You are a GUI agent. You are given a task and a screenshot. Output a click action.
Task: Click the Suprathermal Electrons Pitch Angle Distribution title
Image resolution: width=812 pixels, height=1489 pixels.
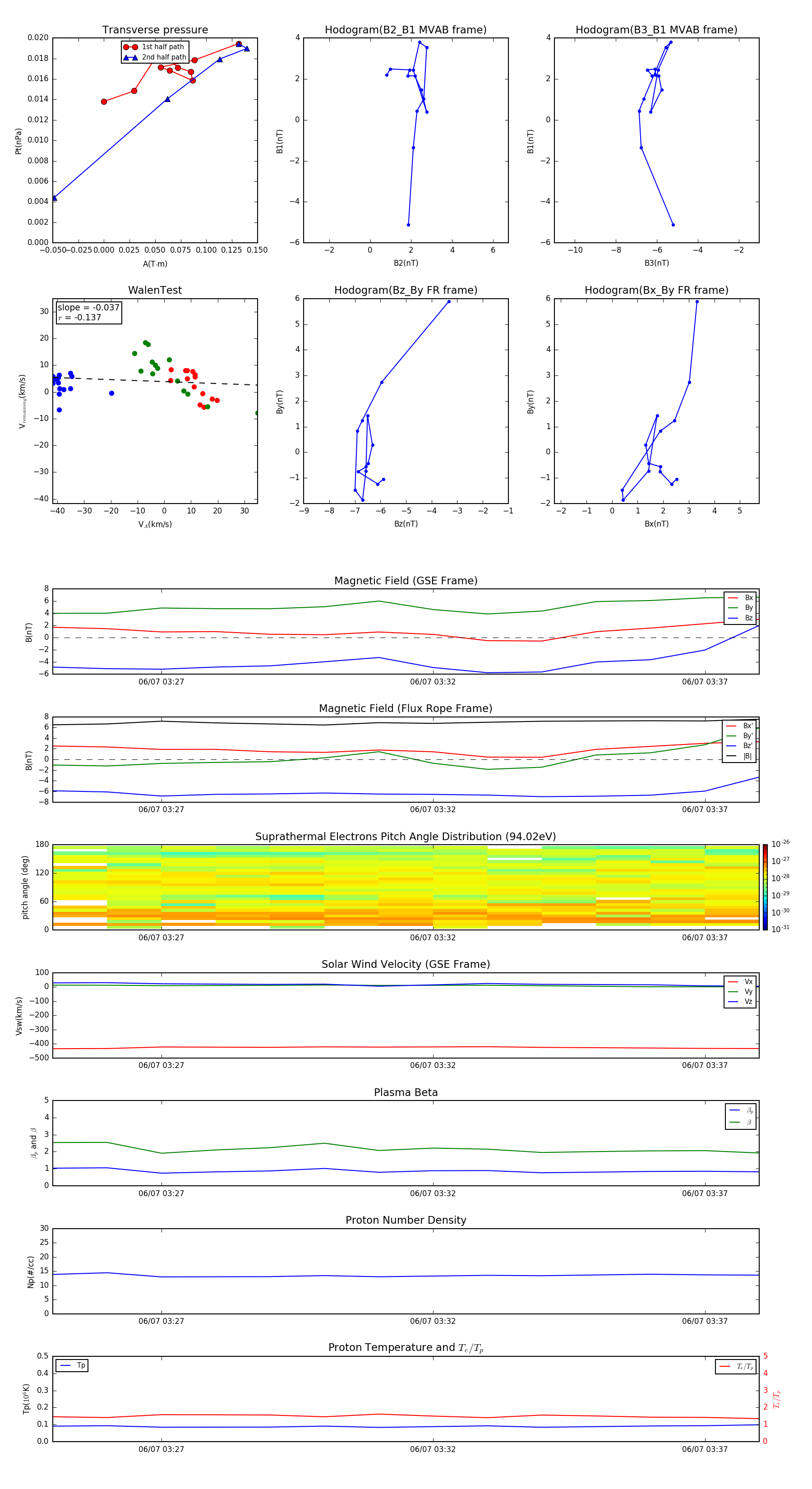click(x=406, y=837)
